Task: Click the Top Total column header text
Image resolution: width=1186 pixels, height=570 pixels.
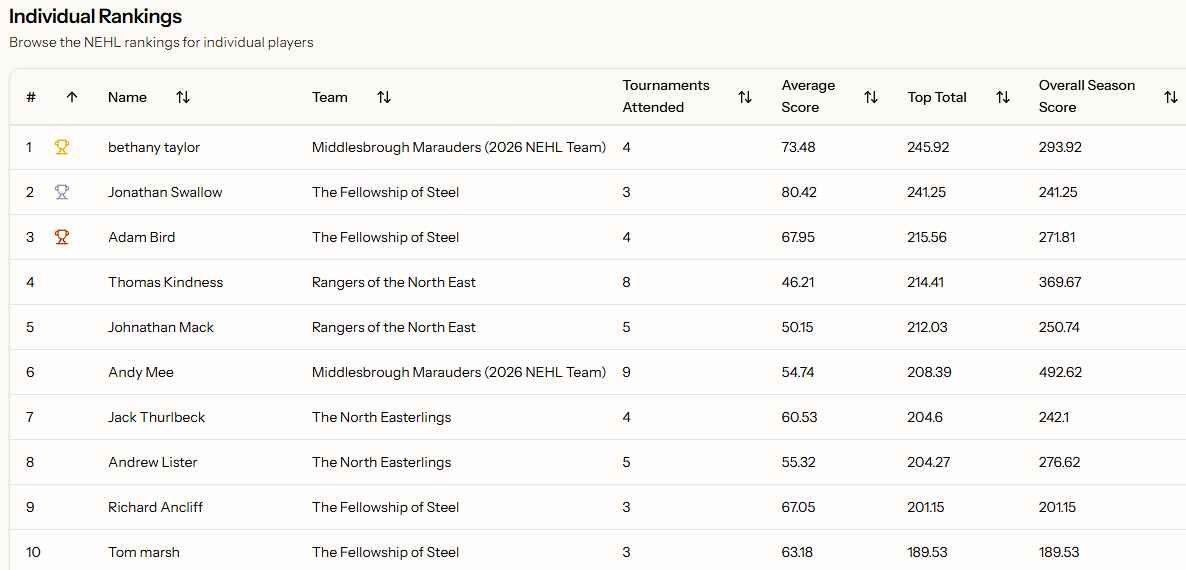Action: 937,97
